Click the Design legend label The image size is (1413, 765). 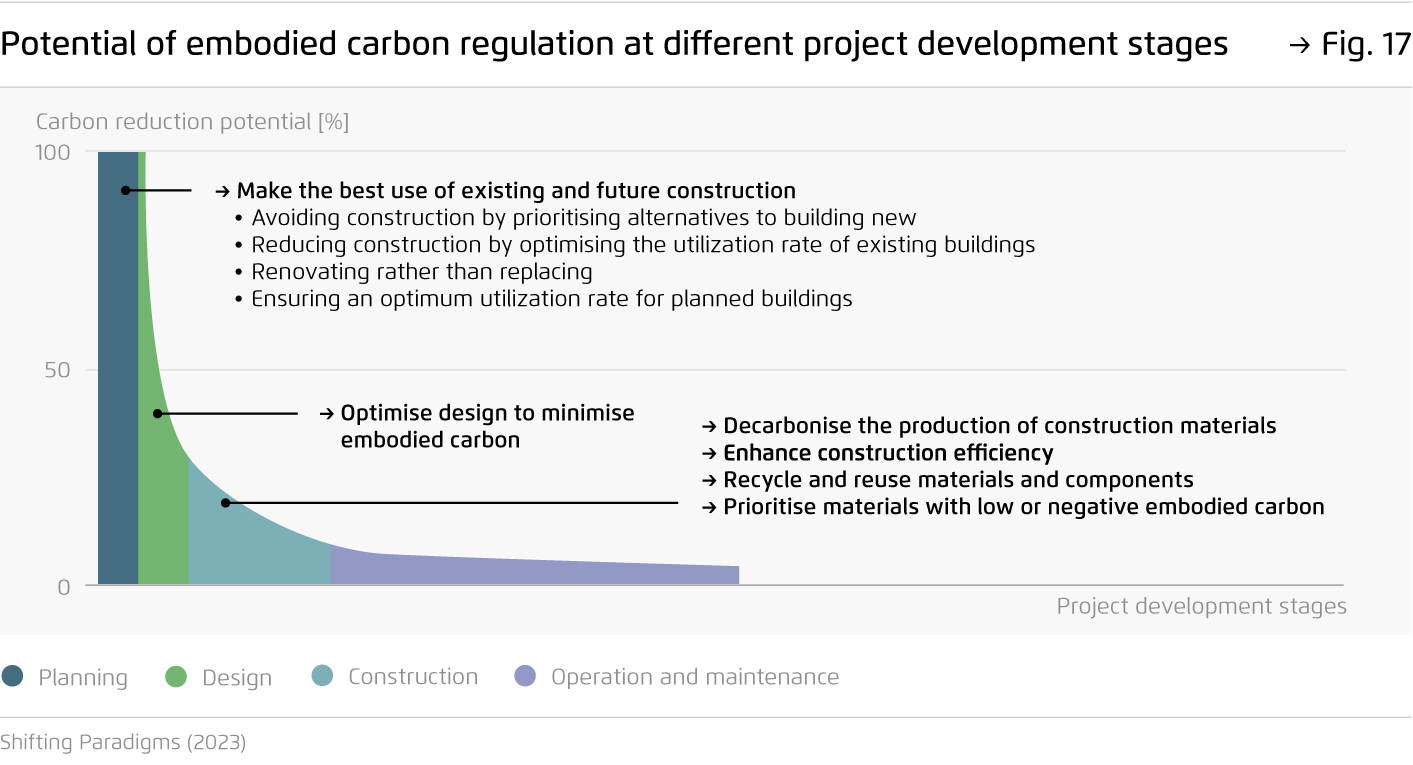(x=237, y=678)
